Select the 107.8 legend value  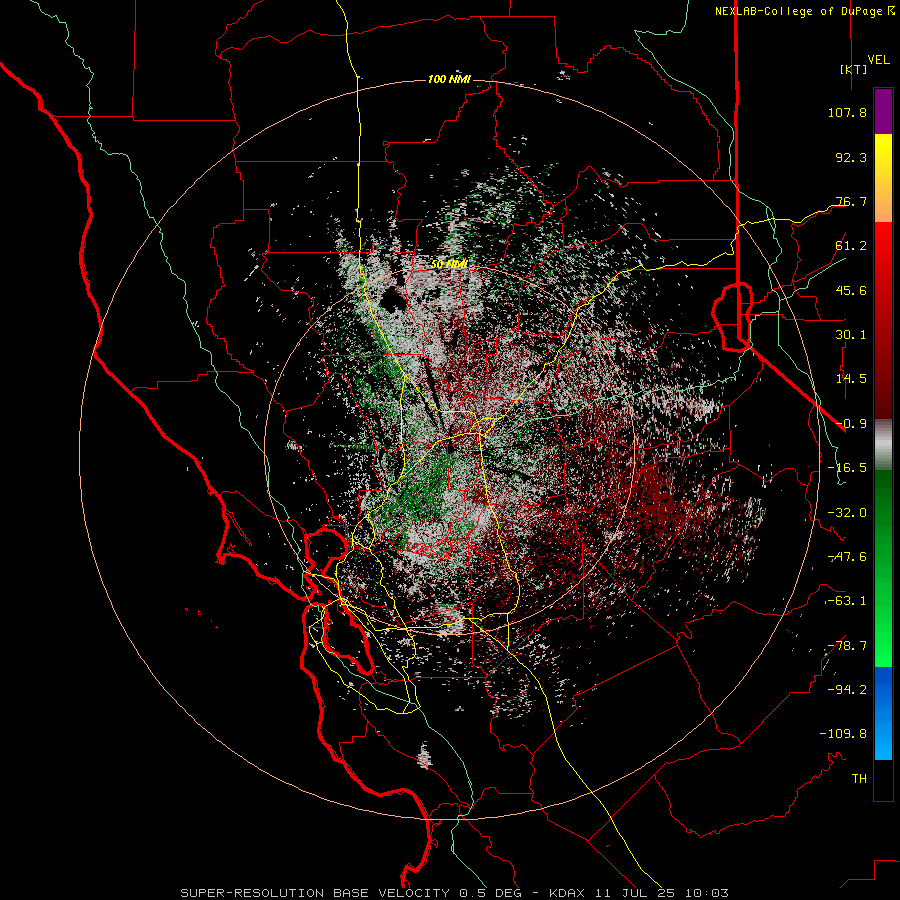coord(847,112)
